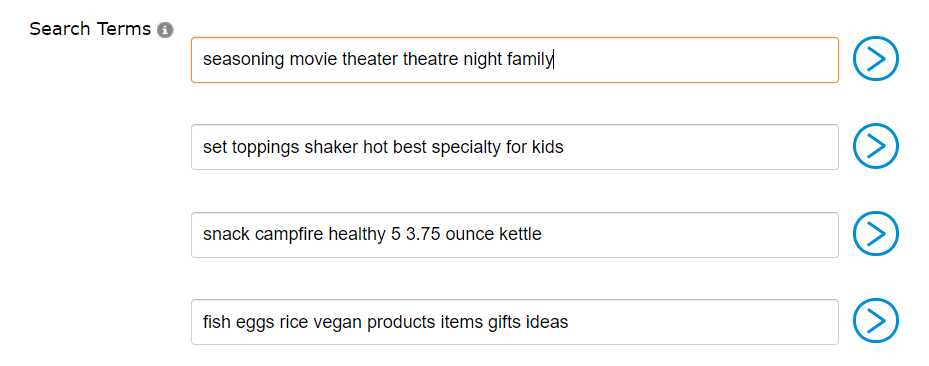The width and height of the screenshot is (929, 366).
Task: Focus the field ending with "ounce kettle"
Action: [x=515, y=235]
